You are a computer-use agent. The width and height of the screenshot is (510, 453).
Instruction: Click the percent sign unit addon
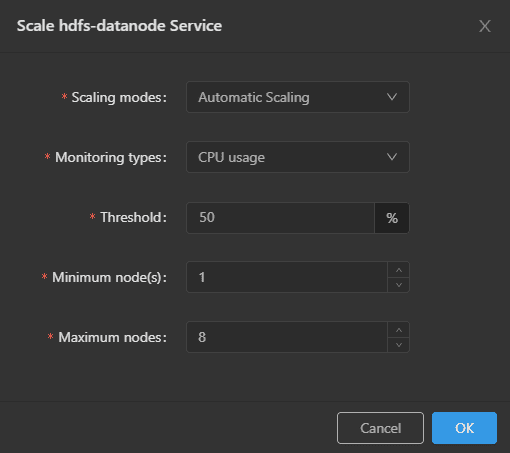coord(392,218)
